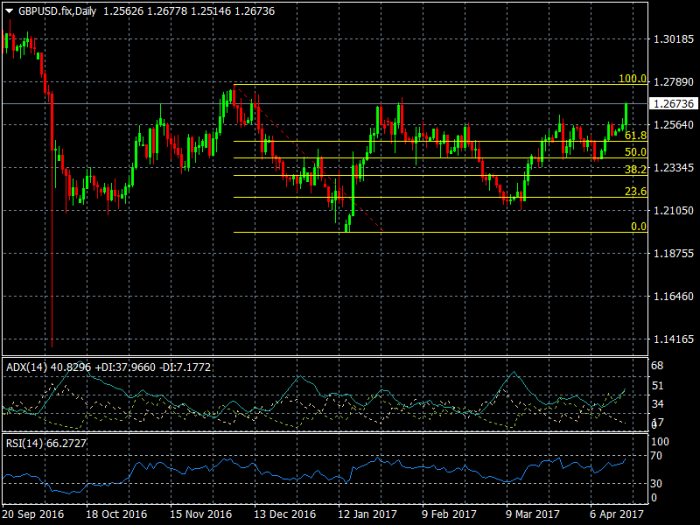Viewport: 700px width, 525px height.
Task: Click the 1.14165 price axis value
Action: (x=673, y=339)
